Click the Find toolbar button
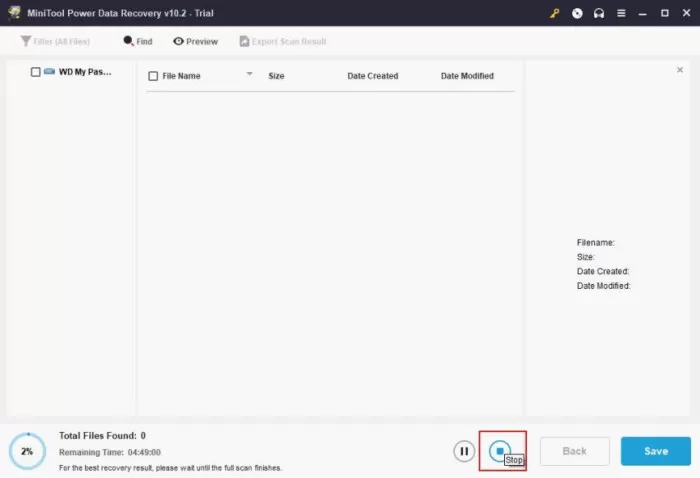Viewport: 700px width, 478px height. pos(138,41)
